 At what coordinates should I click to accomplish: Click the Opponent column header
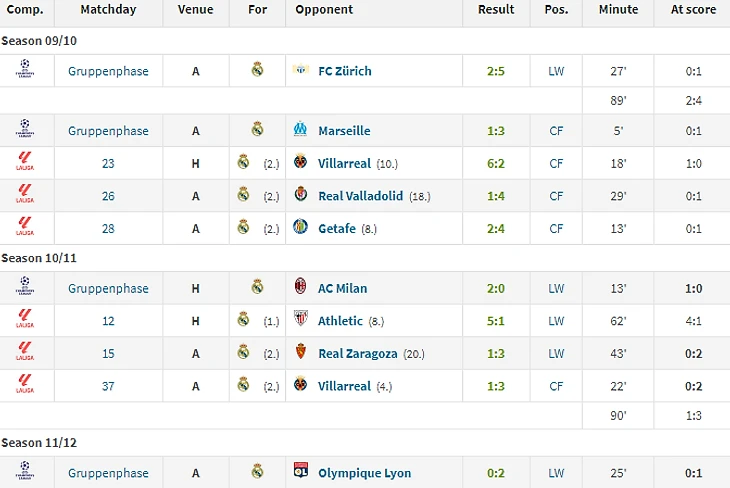[324, 9]
